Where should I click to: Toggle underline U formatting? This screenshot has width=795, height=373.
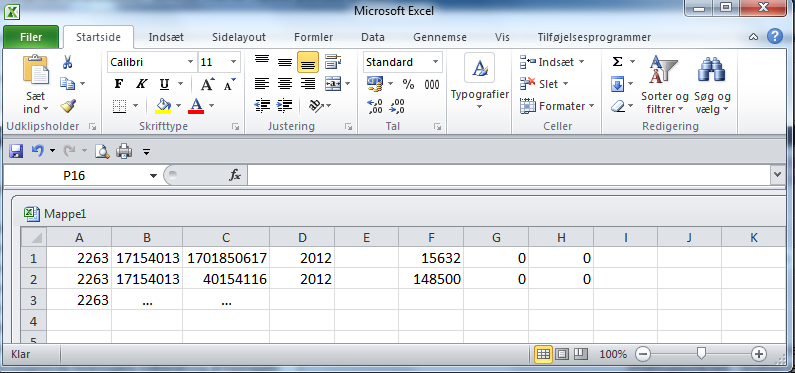(164, 84)
